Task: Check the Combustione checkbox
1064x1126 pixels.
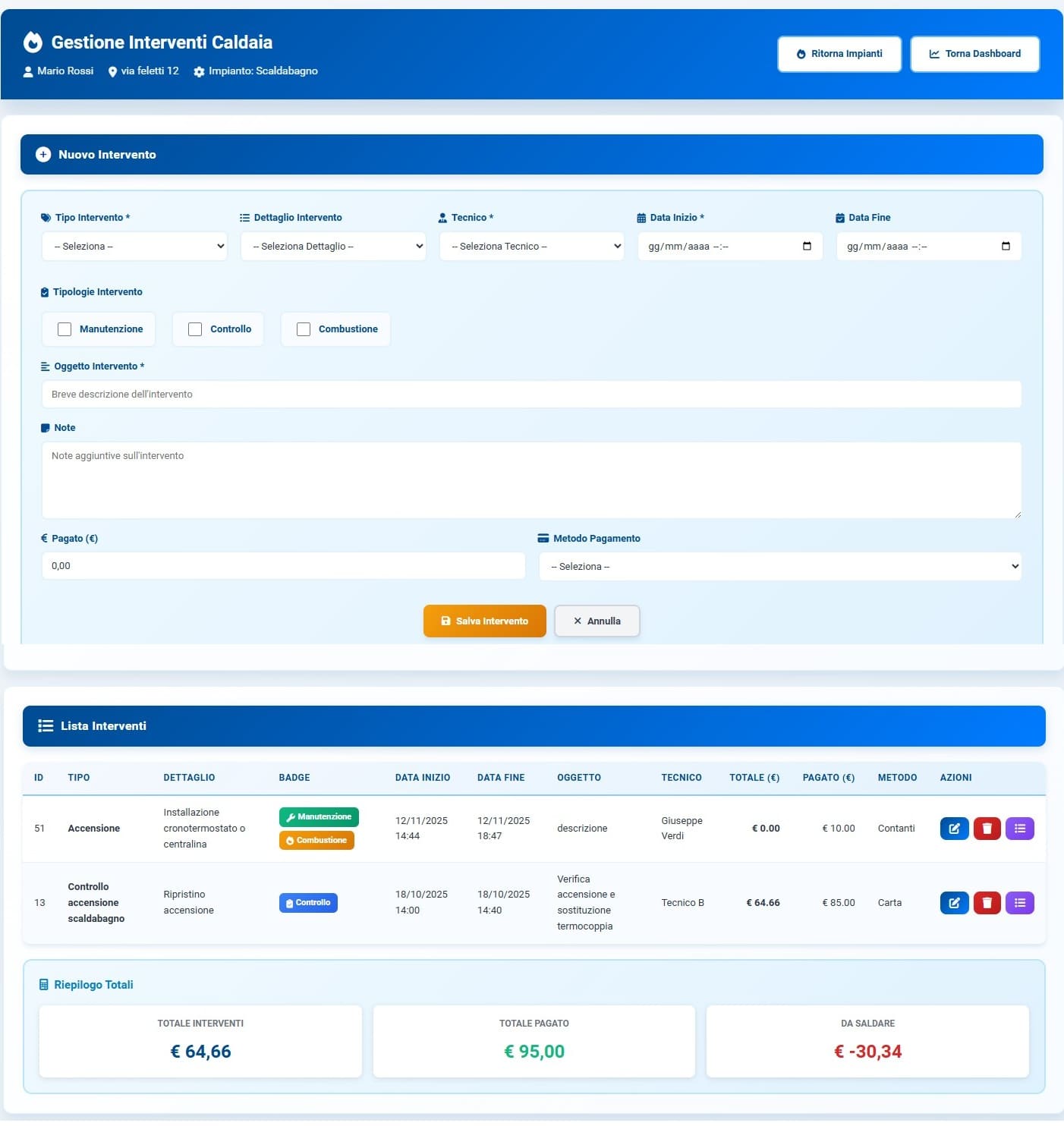Action: 304,329
